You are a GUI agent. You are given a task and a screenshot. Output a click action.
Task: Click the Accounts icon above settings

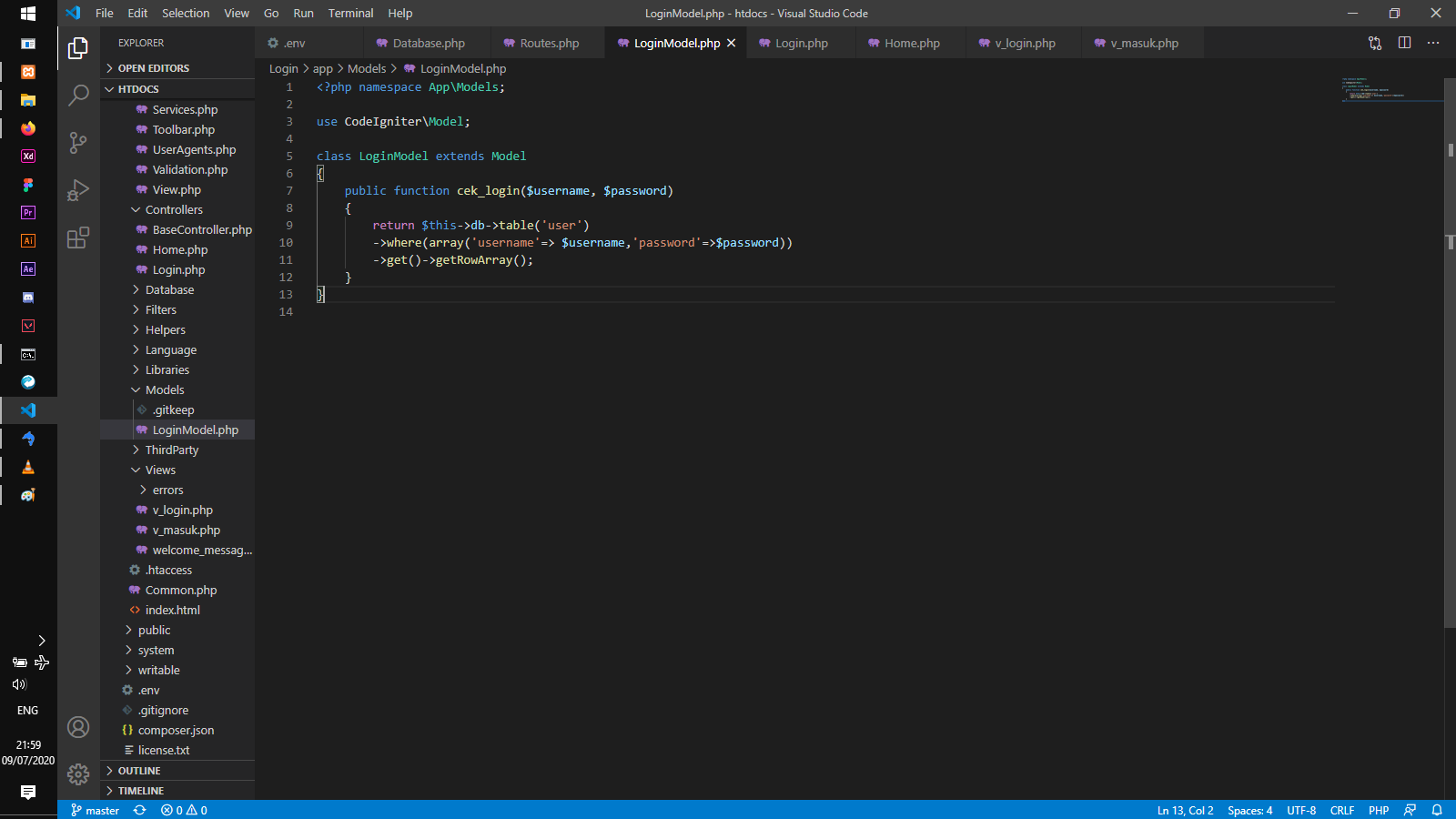pyautogui.click(x=78, y=728)
